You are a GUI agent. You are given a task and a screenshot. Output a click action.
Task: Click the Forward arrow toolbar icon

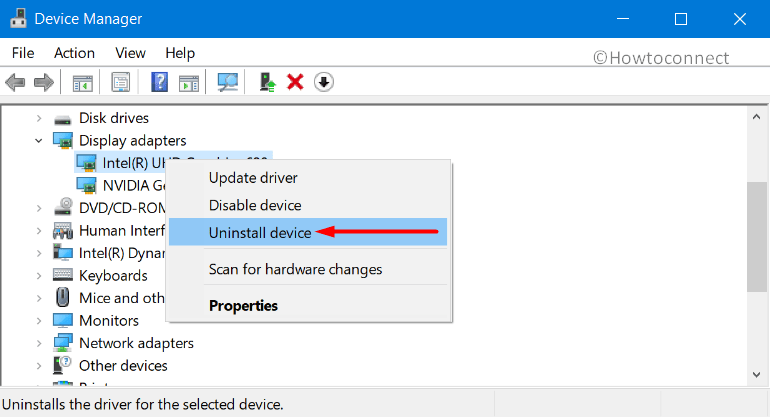(44, 82)
